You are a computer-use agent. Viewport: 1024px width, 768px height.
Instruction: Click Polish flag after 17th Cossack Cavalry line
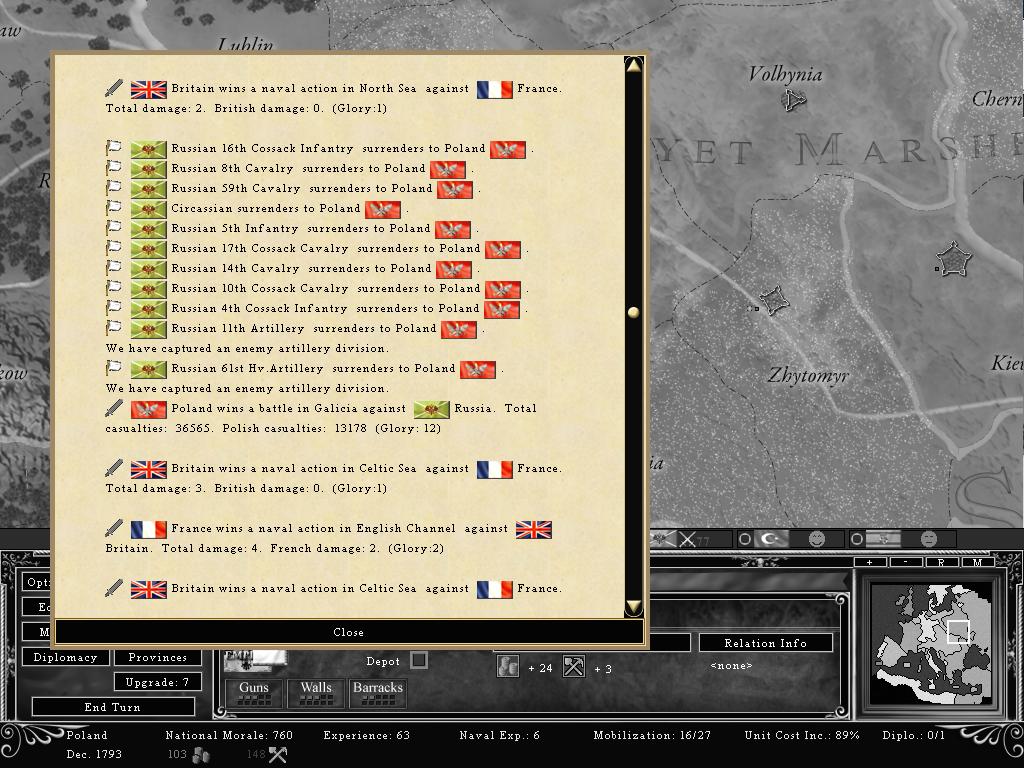[x=503, y=249]
